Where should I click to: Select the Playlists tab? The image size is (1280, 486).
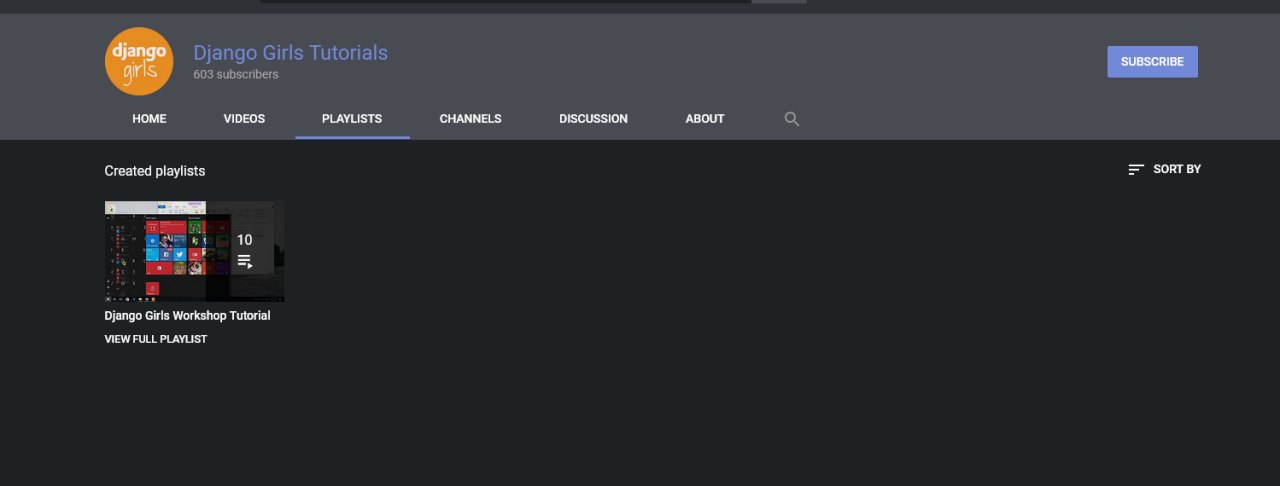[352, 119]
